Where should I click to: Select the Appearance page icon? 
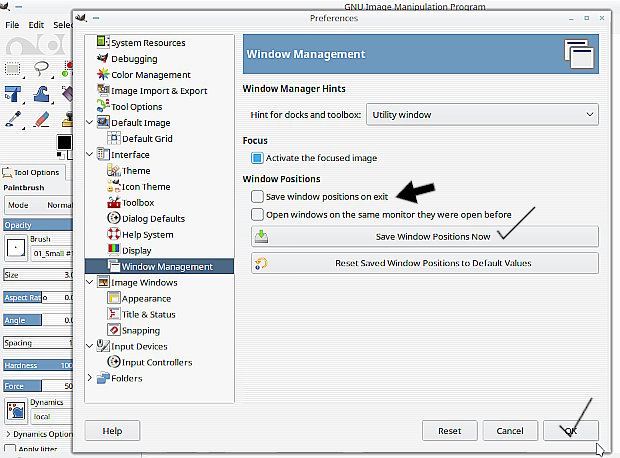(x=114, y=298)
